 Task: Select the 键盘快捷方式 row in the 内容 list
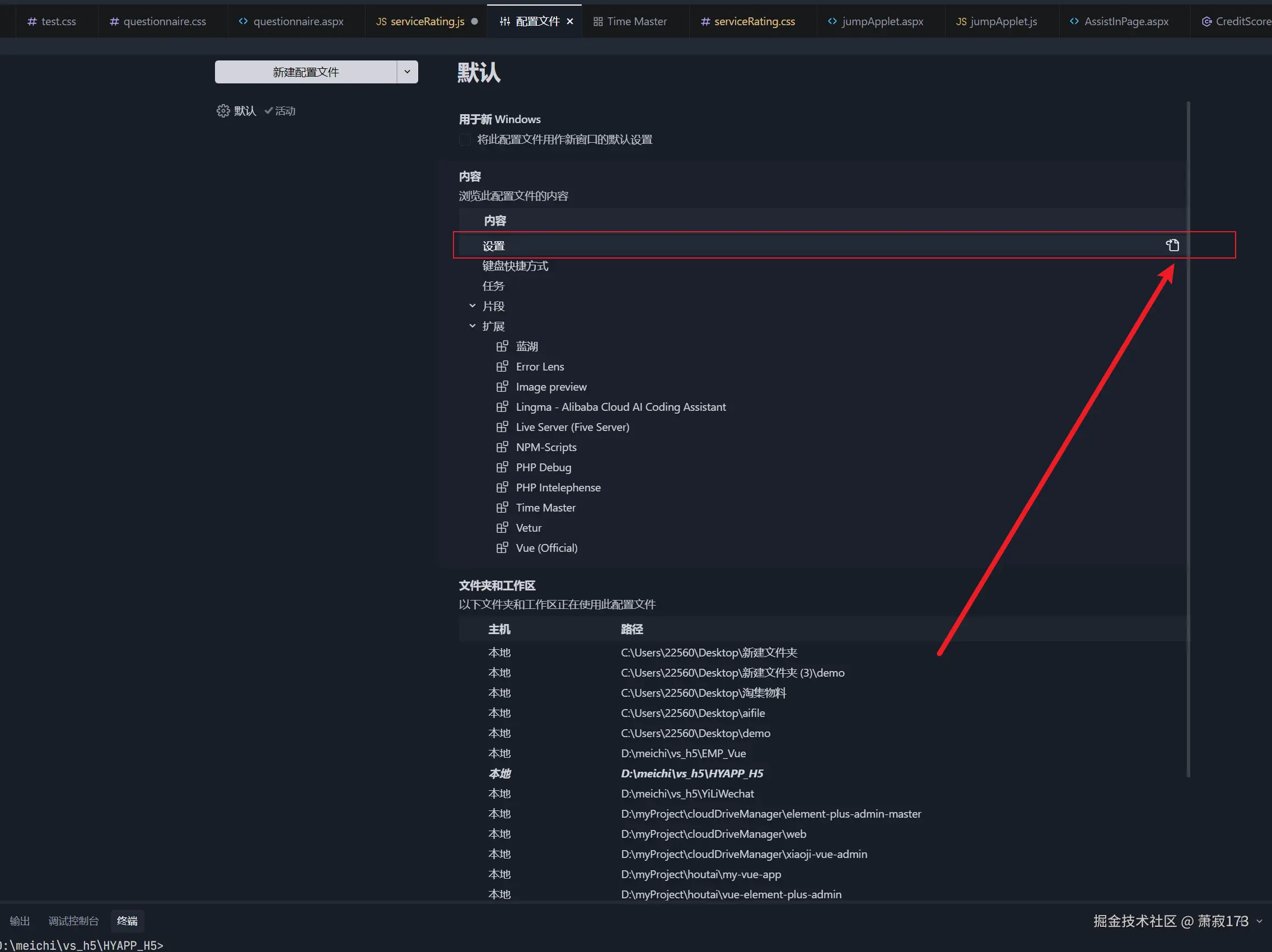coord(515,266)
